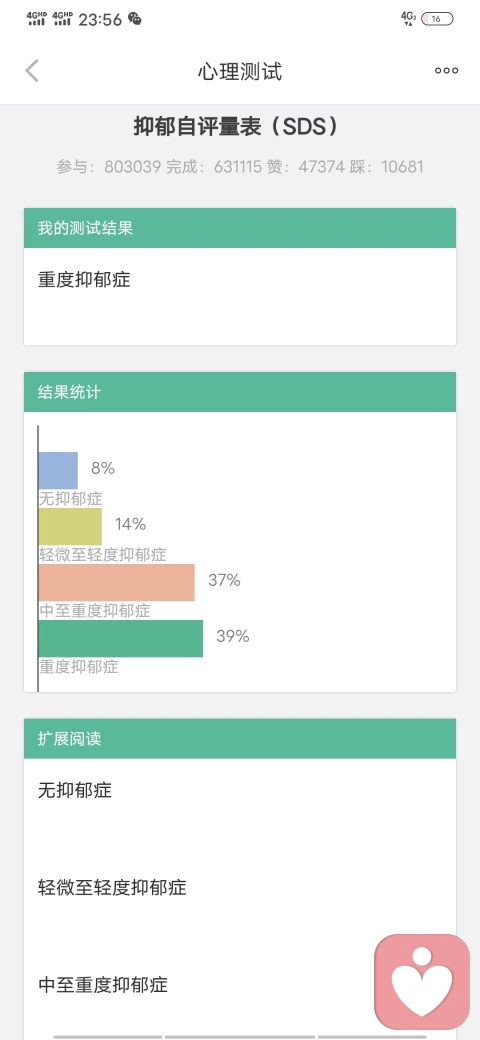The height and width of the screenshot is (1040, 480).
Task: Tap the back arrow icon
Action: [x=32, y=71]
